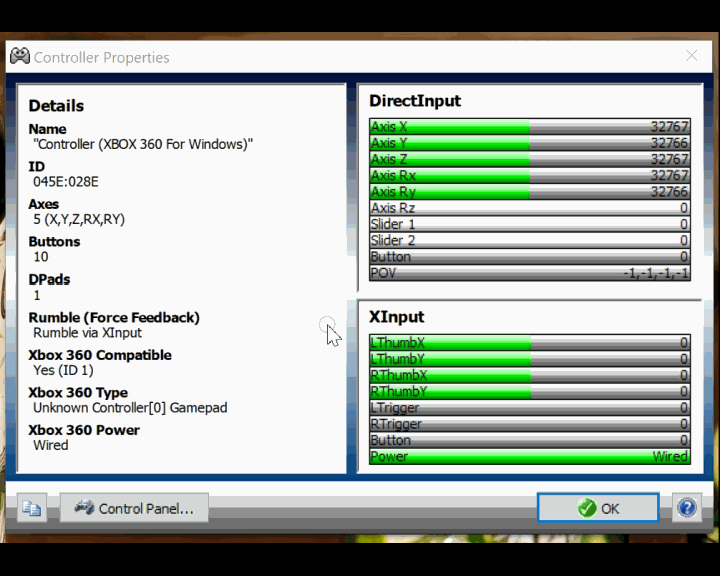Image resolution: width=720 pixels, height=576 pixels.
Task: Open help with the question mark icon
Action: point(687,508)
